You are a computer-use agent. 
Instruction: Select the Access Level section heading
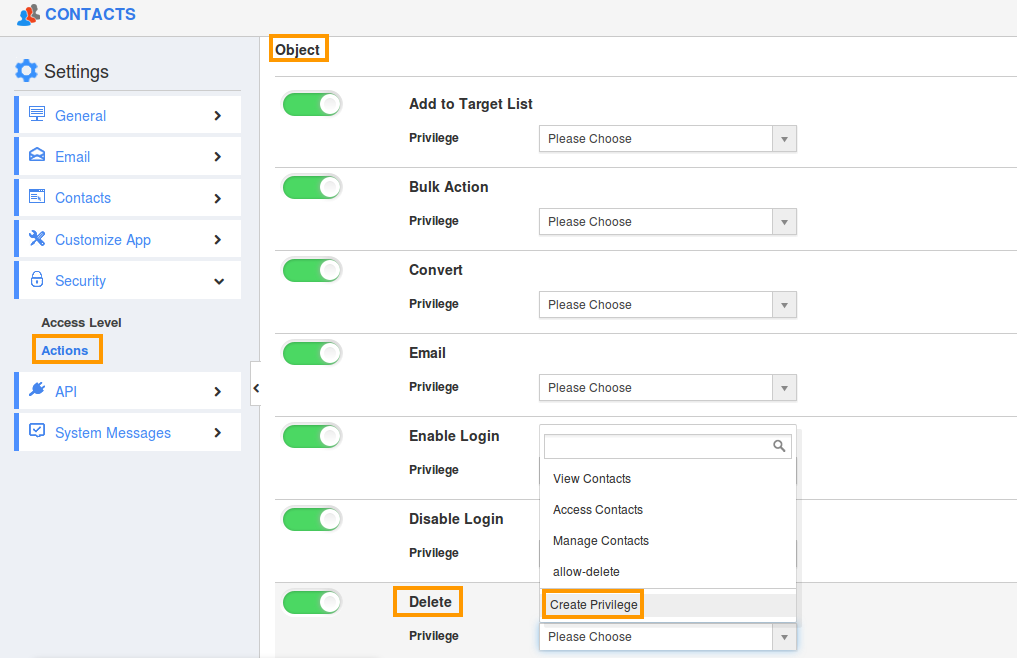(81, 322)
